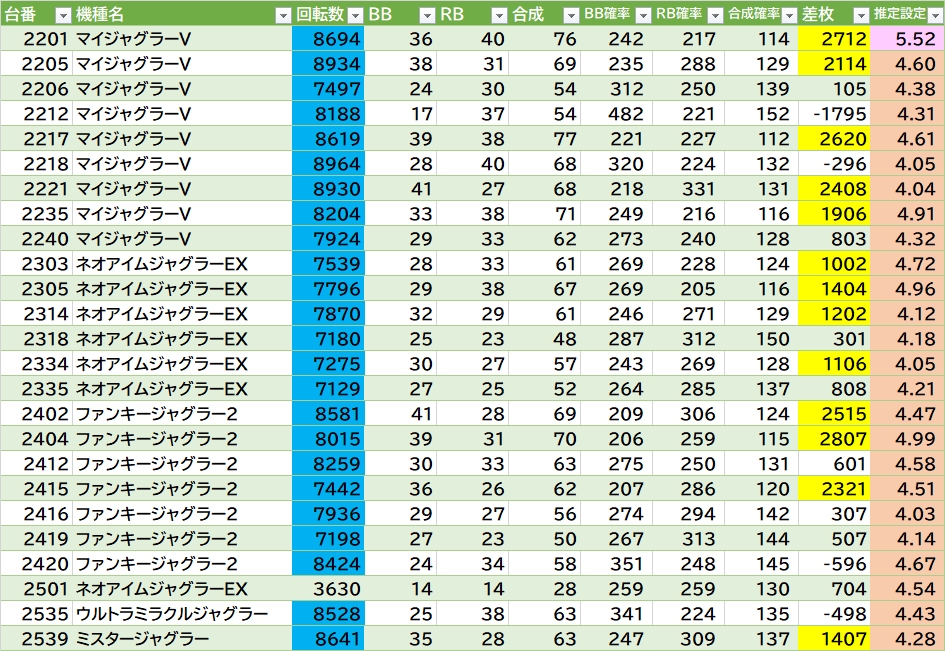Open the 機種名 column filter dropdown
Viewport: 945px width, 651px height.
pos(283,16)
